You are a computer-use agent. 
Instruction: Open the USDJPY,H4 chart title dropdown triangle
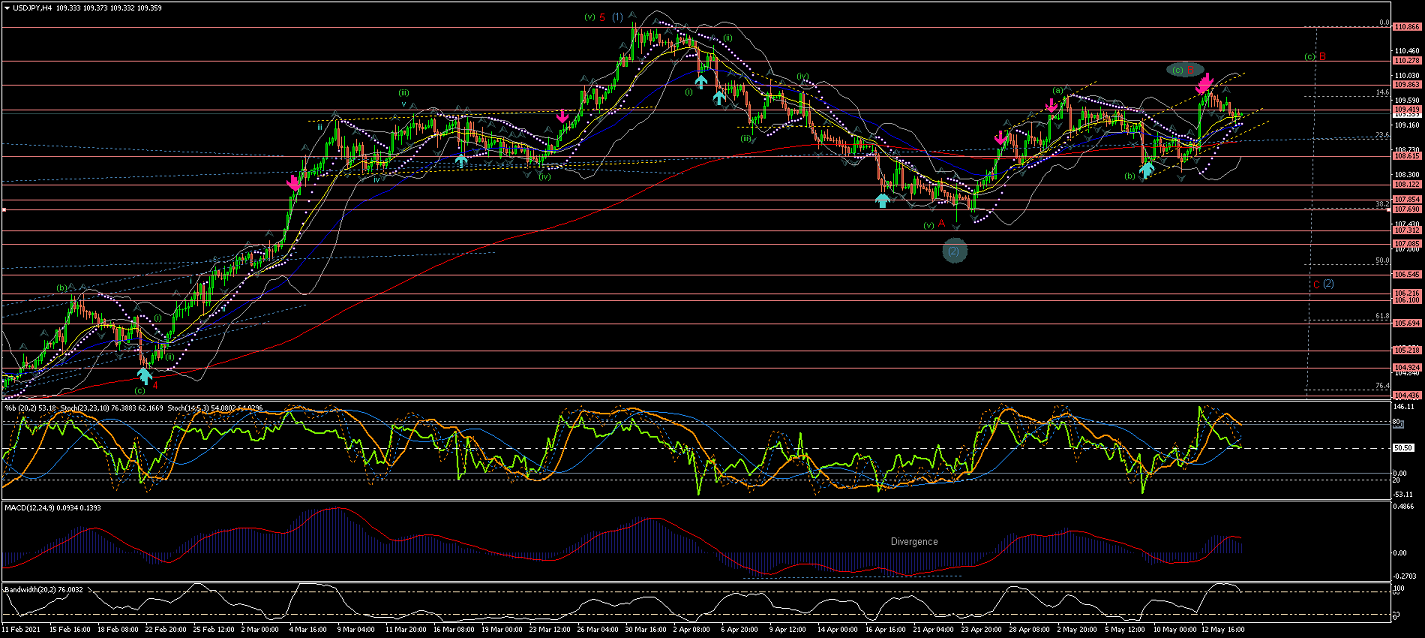coord(6,9)
